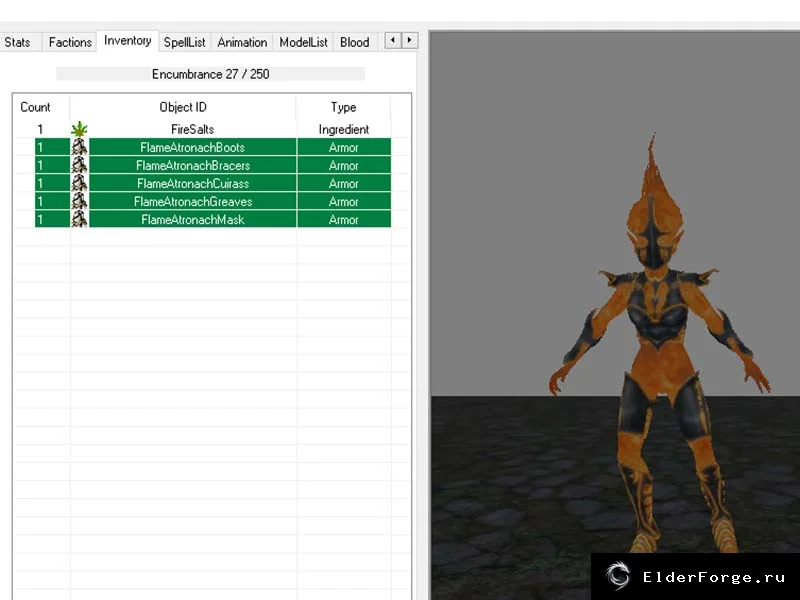Click the FlameAtronachMask armor icon
Viewport: 800px width, 600px height.
[79, 219]
